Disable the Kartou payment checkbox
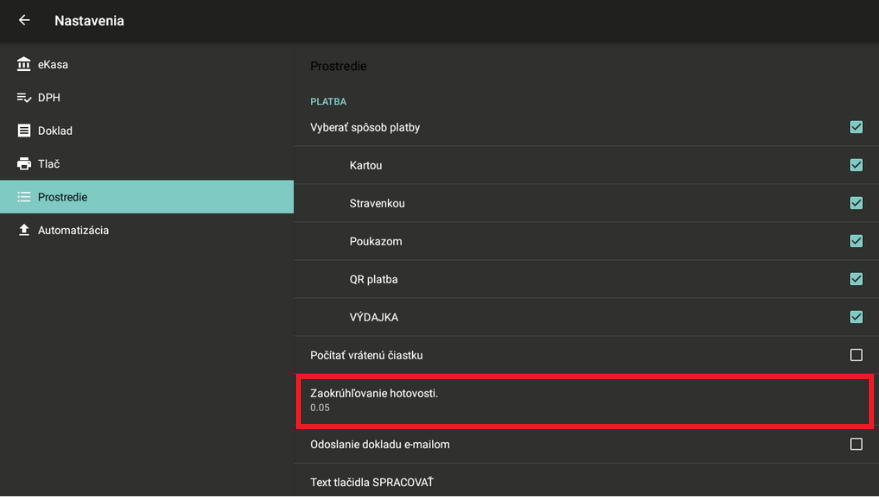 click(x=856, y=165)
